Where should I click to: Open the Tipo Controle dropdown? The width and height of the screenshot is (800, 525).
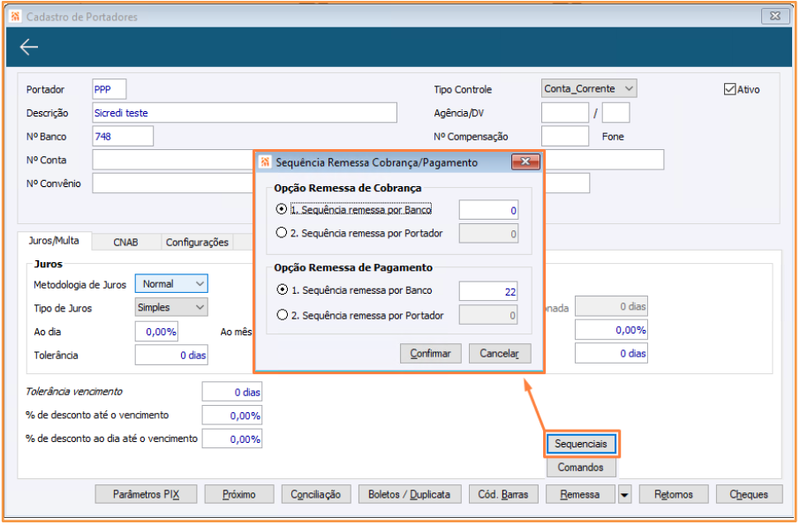(x=589, y=89)
